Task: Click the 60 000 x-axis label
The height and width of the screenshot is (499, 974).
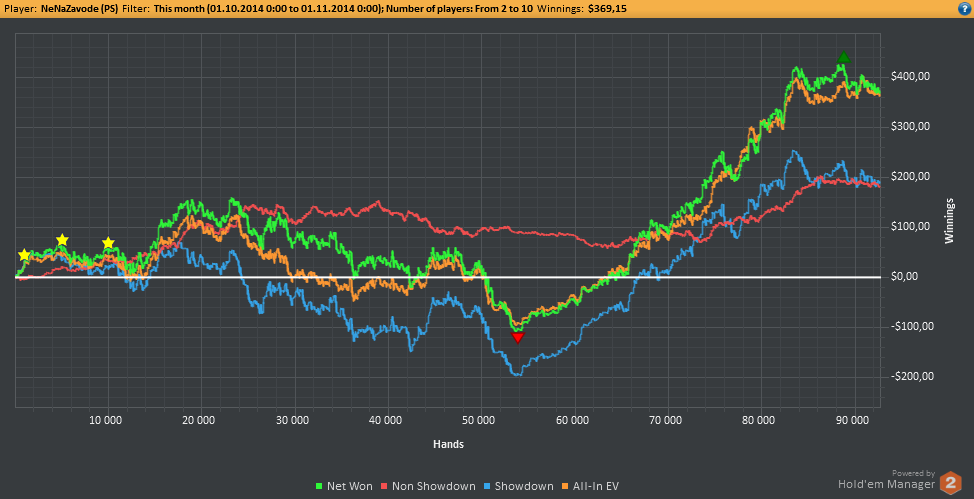Action: tap(573, 421)
